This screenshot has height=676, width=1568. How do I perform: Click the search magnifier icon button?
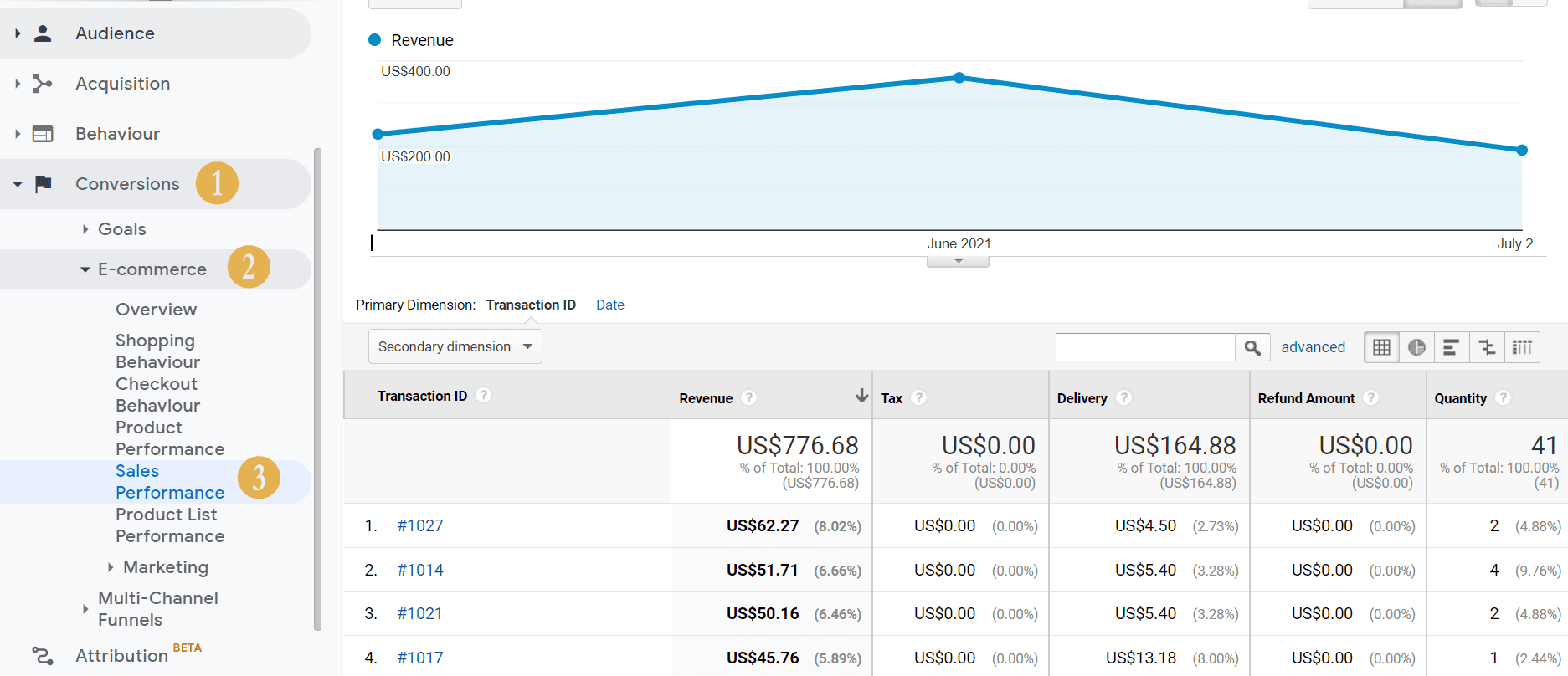coord(1252,347)
